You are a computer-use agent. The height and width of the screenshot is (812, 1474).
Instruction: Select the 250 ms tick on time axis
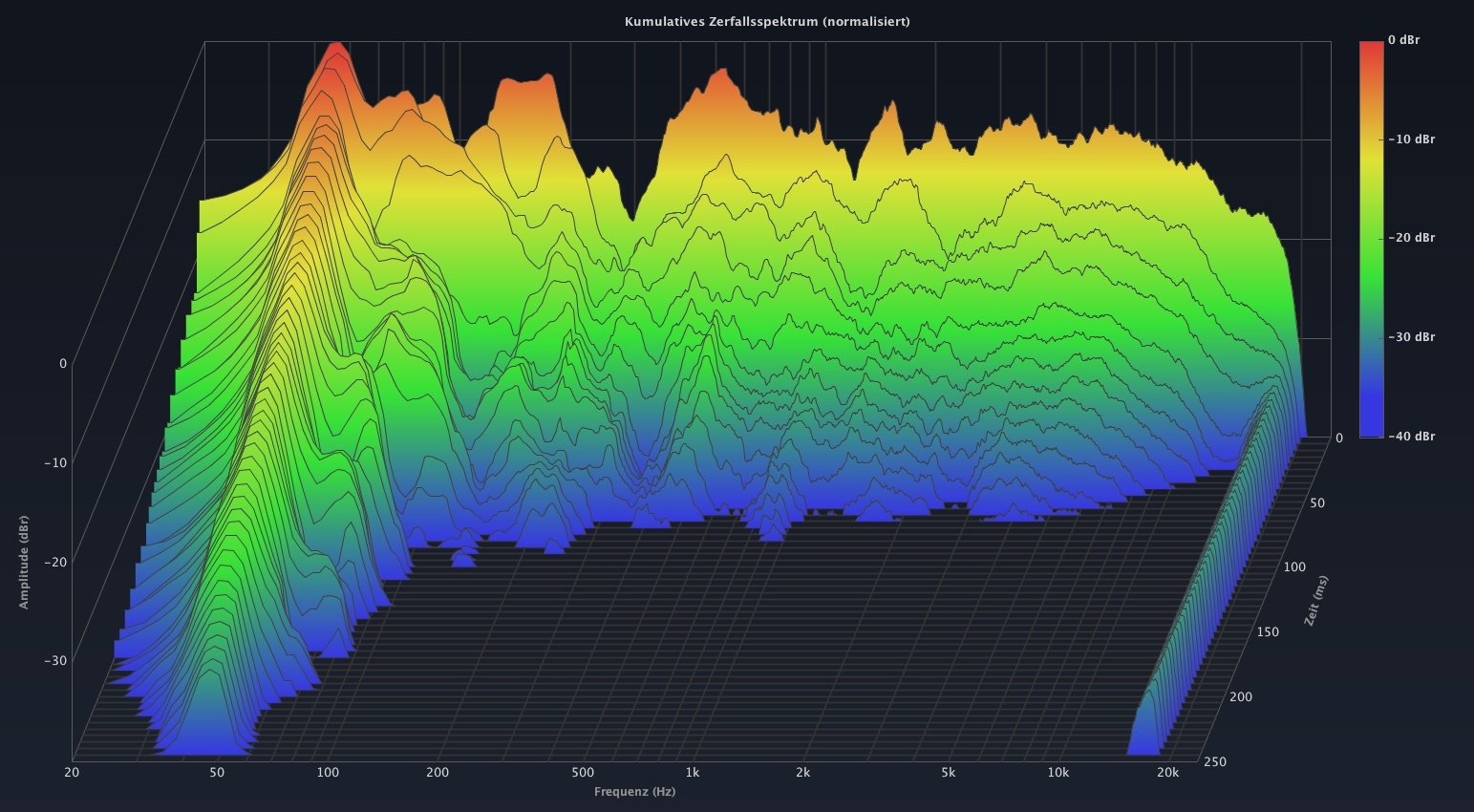pyautogui.click(x=1216, y=762)
